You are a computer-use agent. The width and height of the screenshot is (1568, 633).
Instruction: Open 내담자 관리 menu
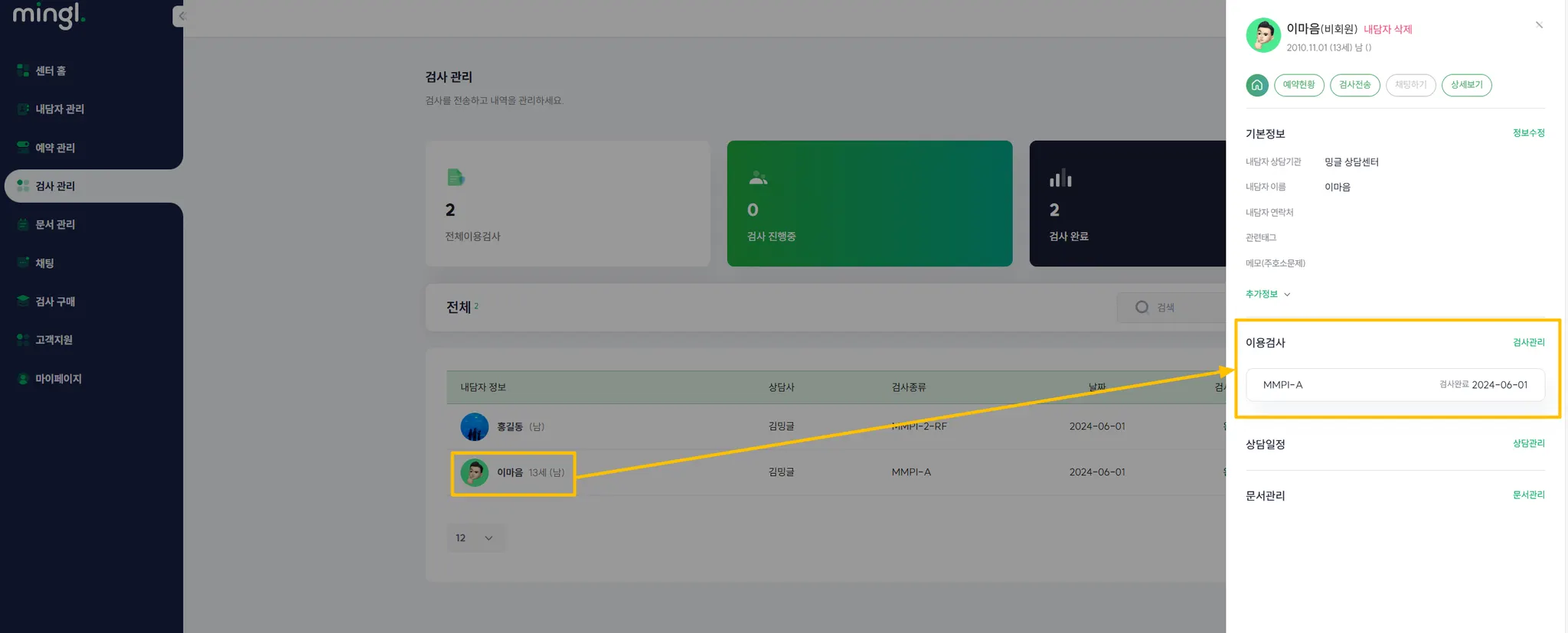pyautogui.click(x=60, y=109)
